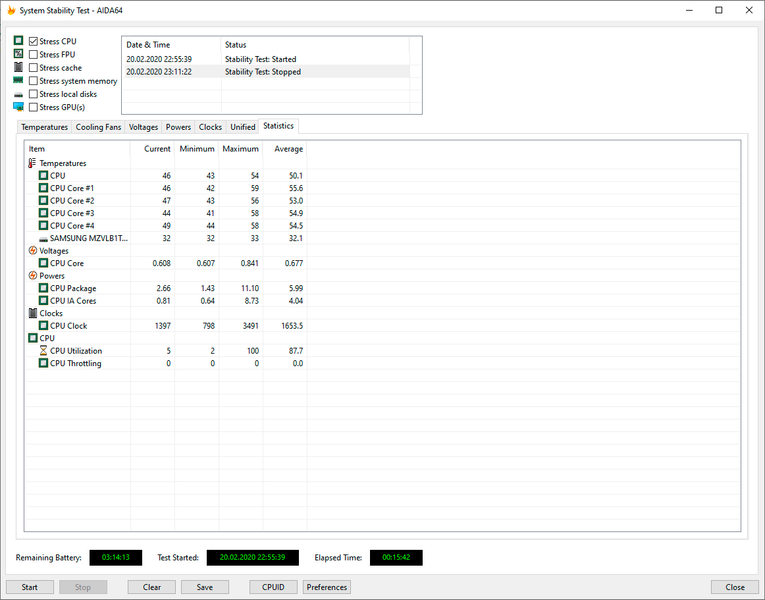Screen dimensions: 765x600
Task: Click the Clear button
Action: pyautogui.click(x=152, y=587)
